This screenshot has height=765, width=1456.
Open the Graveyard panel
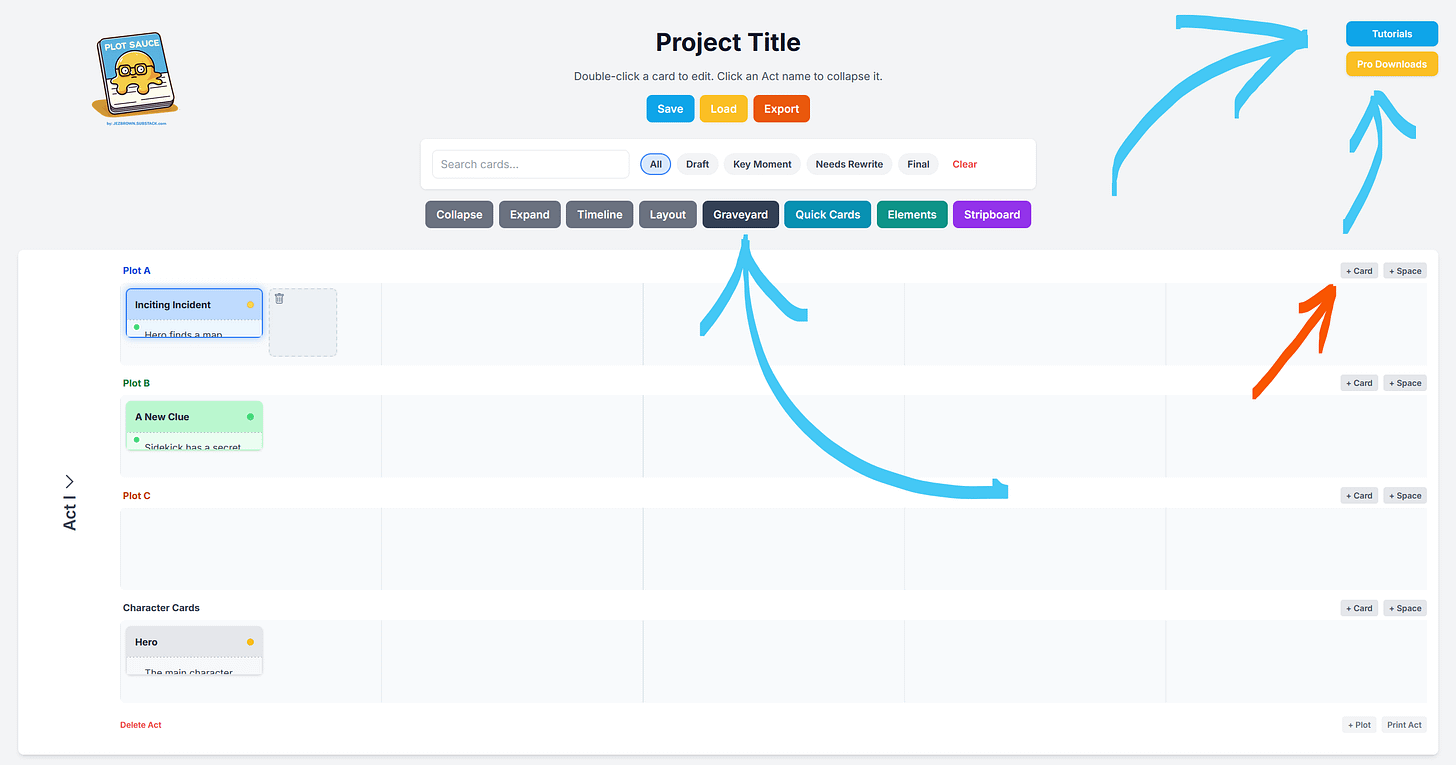coord(740,215)
